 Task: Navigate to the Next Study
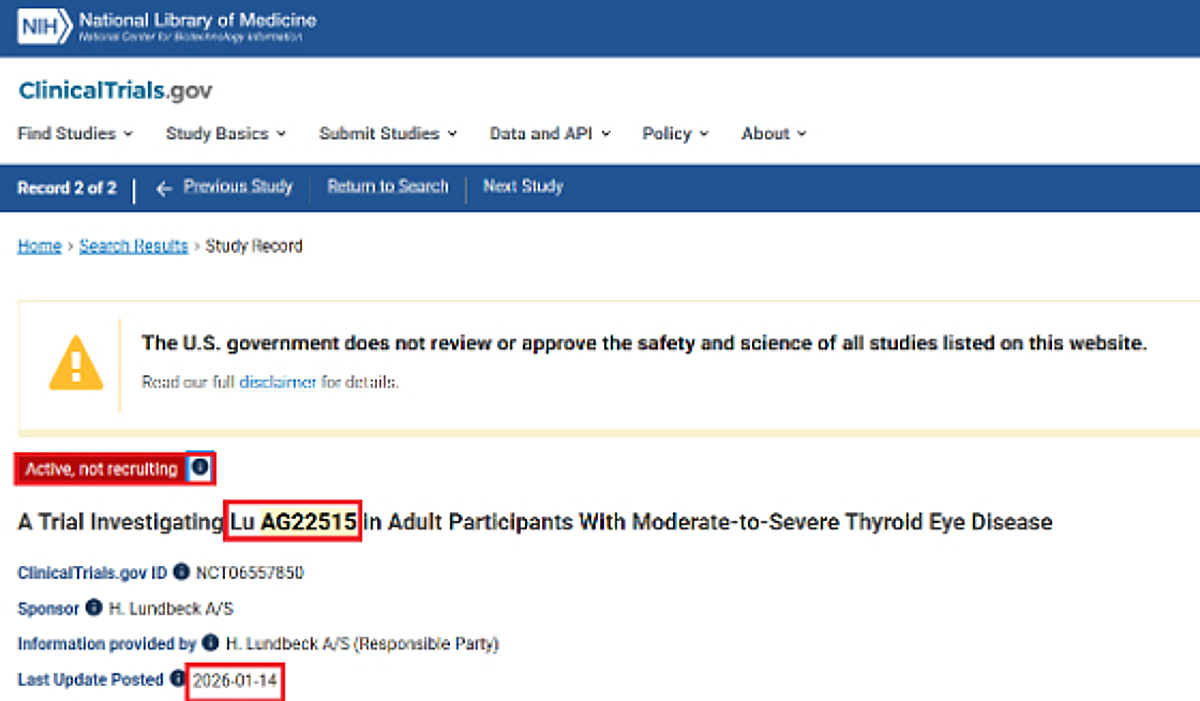point(523,187)
